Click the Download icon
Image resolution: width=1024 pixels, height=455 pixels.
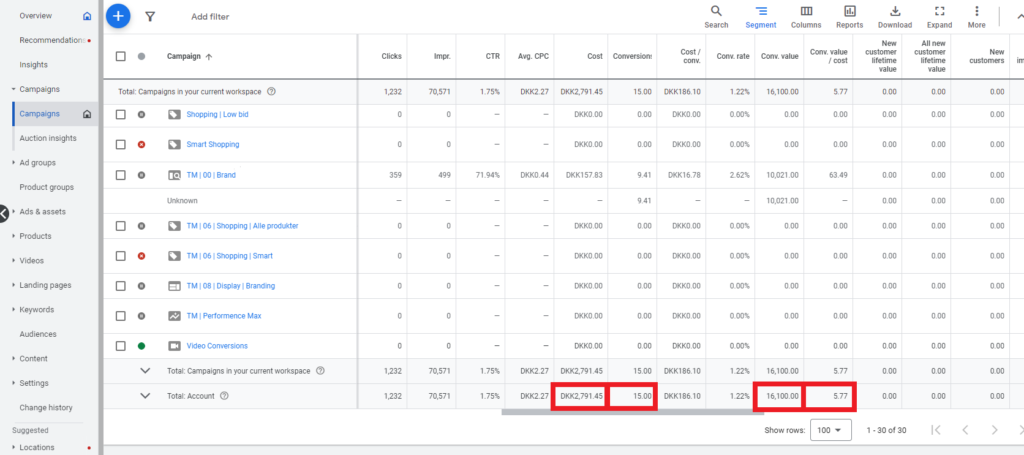[x=894, y=12]
